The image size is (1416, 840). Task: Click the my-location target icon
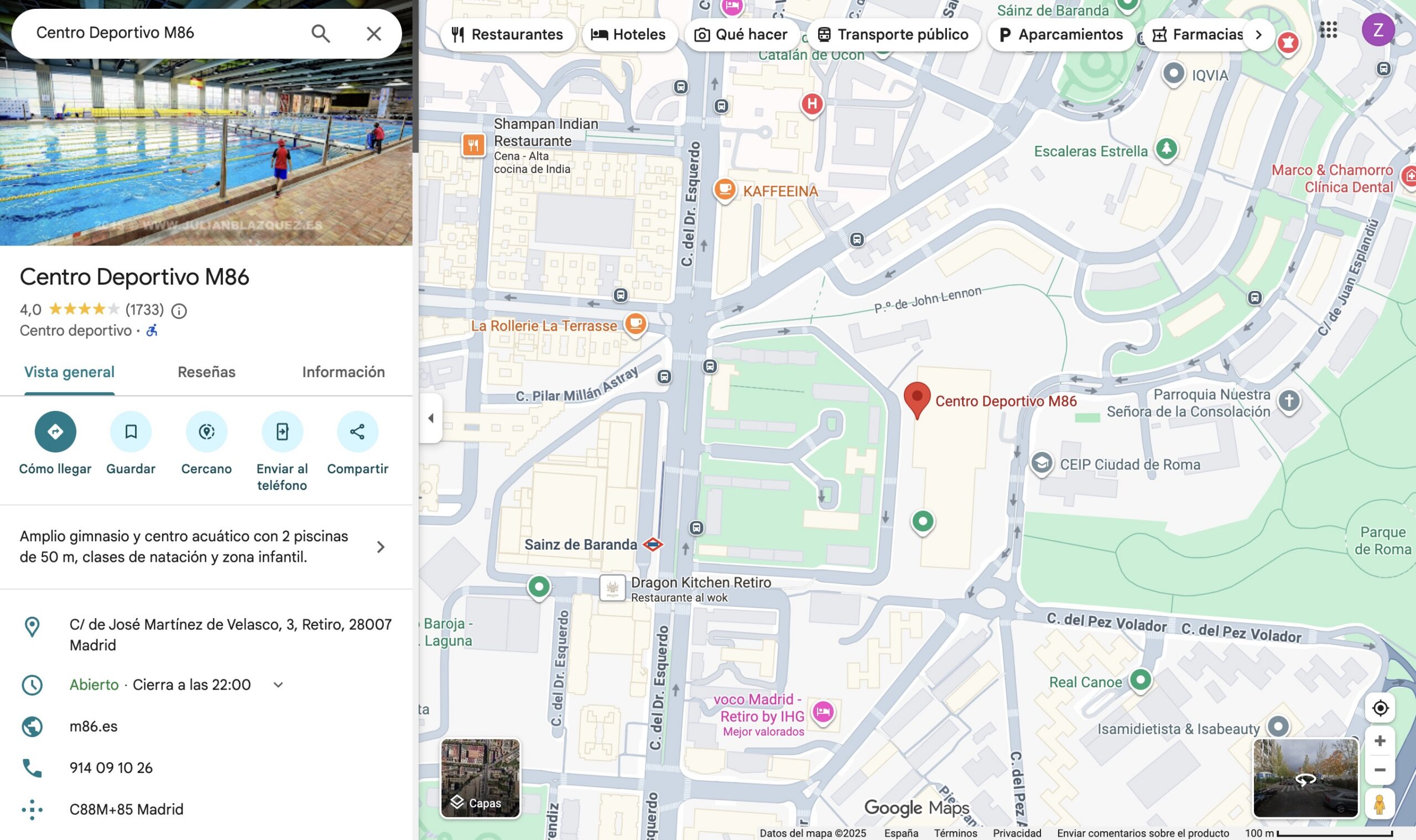coord(1379,707)
